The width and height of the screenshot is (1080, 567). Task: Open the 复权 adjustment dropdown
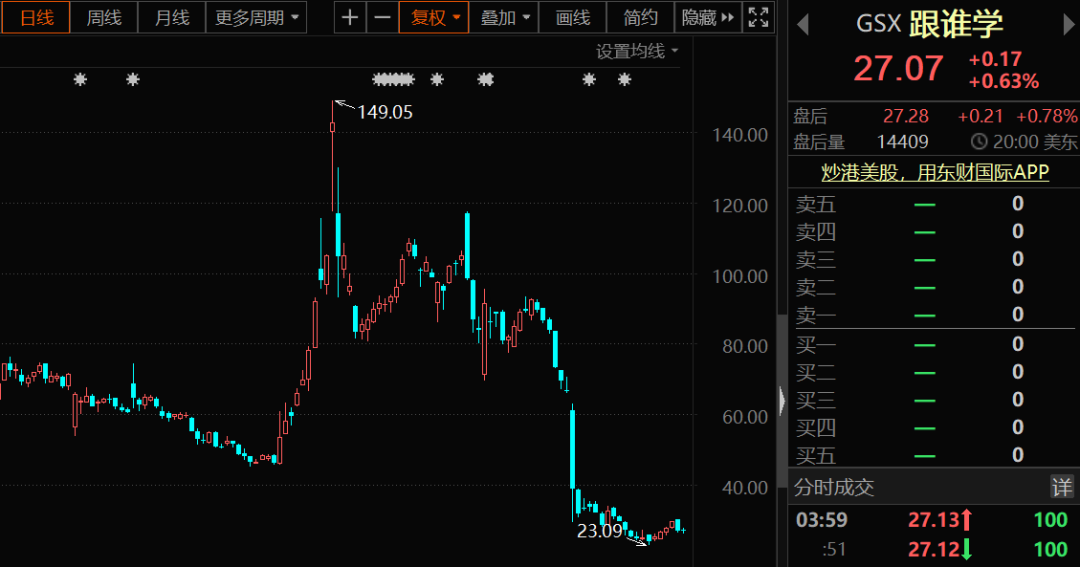point(435,17)
